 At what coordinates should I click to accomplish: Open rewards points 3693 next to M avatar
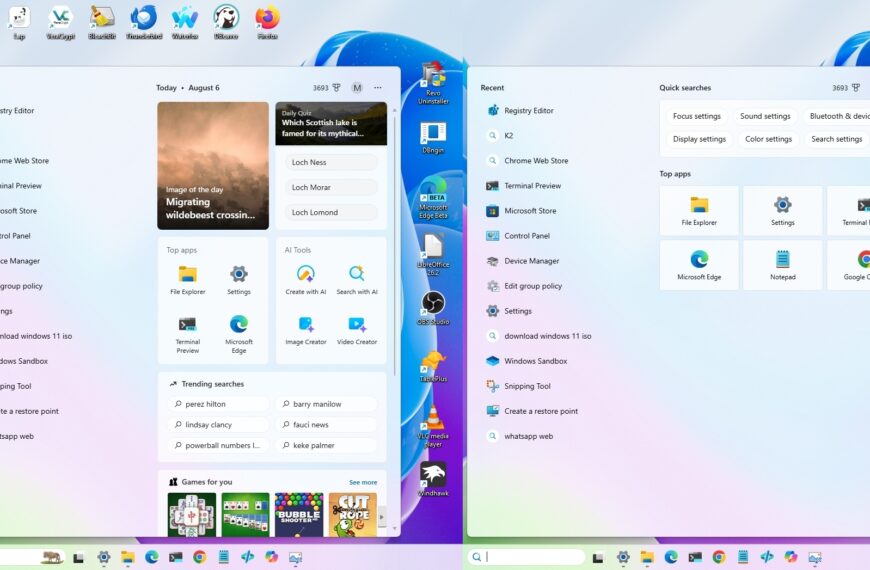pos(326,88)
